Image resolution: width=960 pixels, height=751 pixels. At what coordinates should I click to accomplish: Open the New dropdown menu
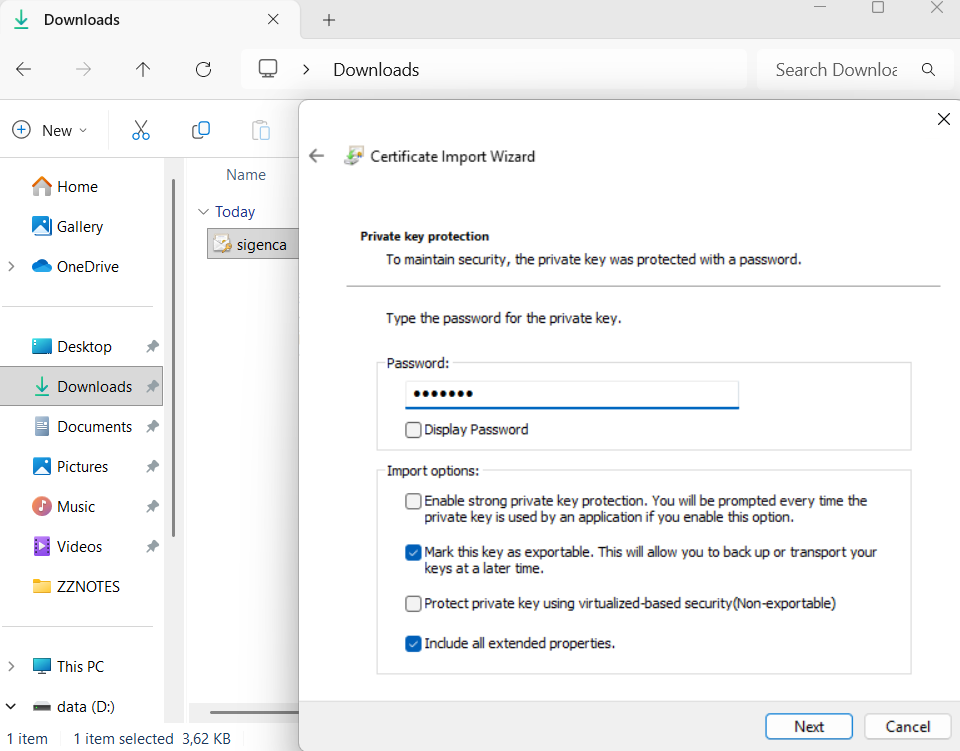click(x=50, y=130)
